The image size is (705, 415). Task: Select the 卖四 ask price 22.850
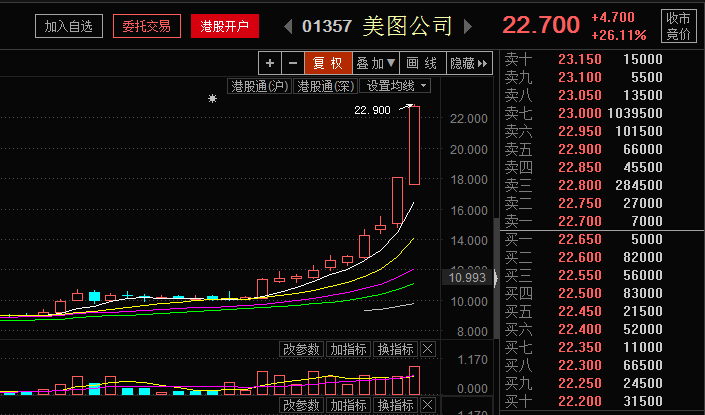tap(580, 167)
